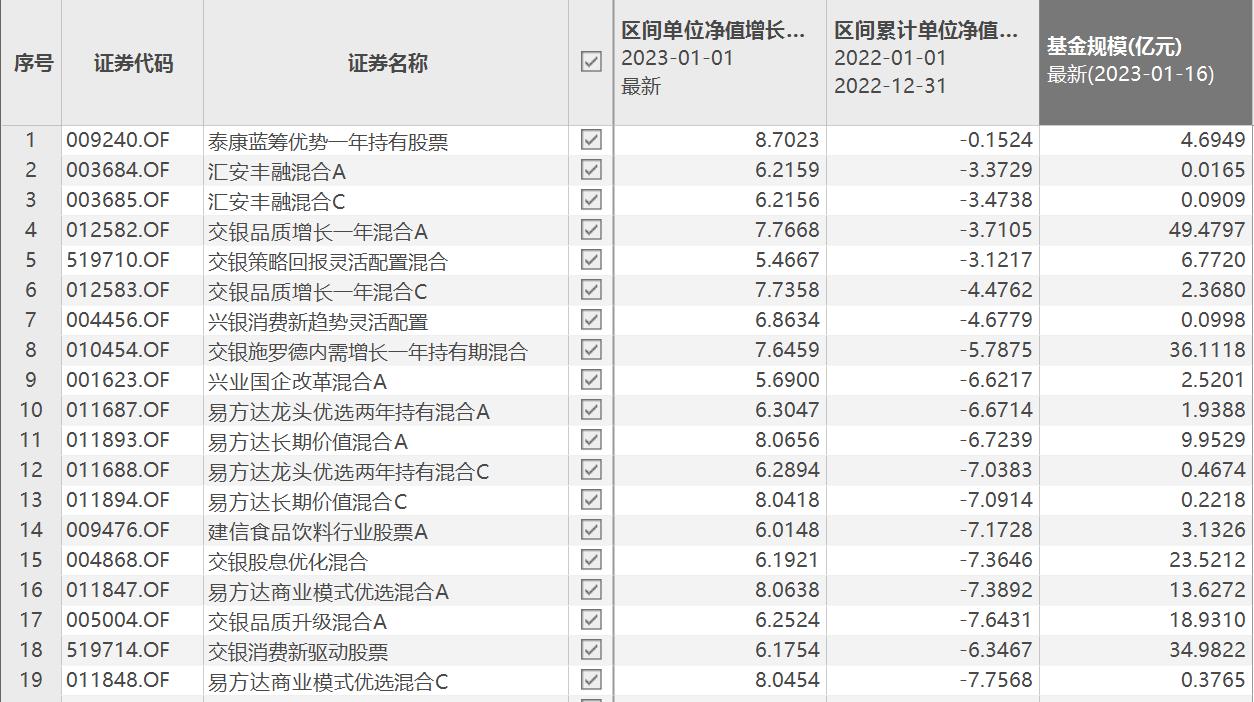Select security code 519714.OF
The image size is (1254, 702).
point(118,650)
